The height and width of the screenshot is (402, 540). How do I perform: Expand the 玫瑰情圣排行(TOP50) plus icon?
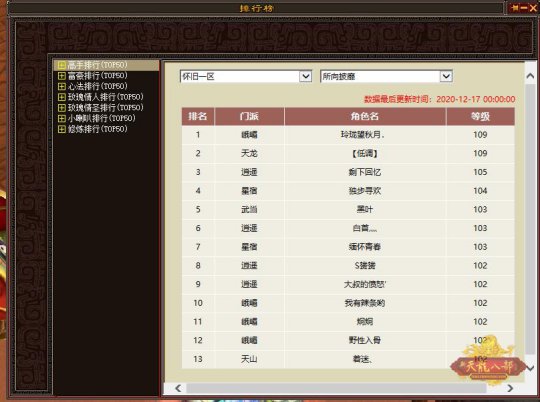pyautogui.click(x=62, y=108)
